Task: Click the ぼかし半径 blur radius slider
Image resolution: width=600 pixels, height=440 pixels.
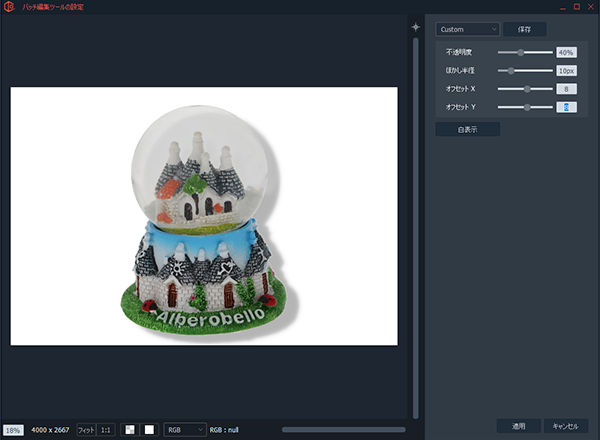Action: [x=525, y=71]
